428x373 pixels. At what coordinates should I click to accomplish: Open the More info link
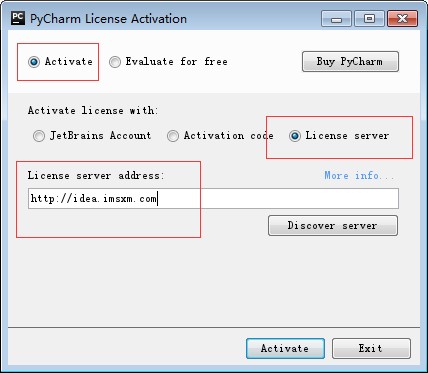tap(359, 175)
